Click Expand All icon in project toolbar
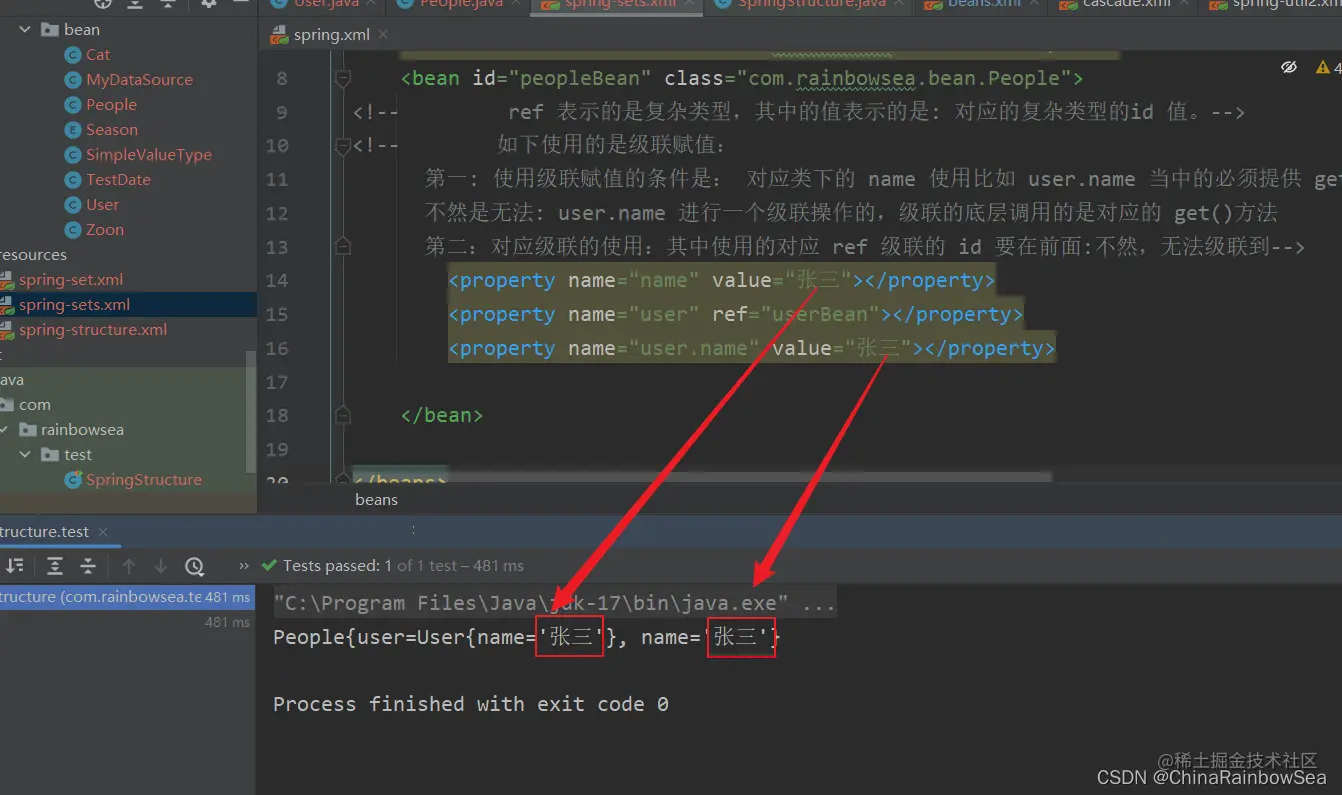Viewport: 1342px width, 795px height. click(x=133, y=4)
